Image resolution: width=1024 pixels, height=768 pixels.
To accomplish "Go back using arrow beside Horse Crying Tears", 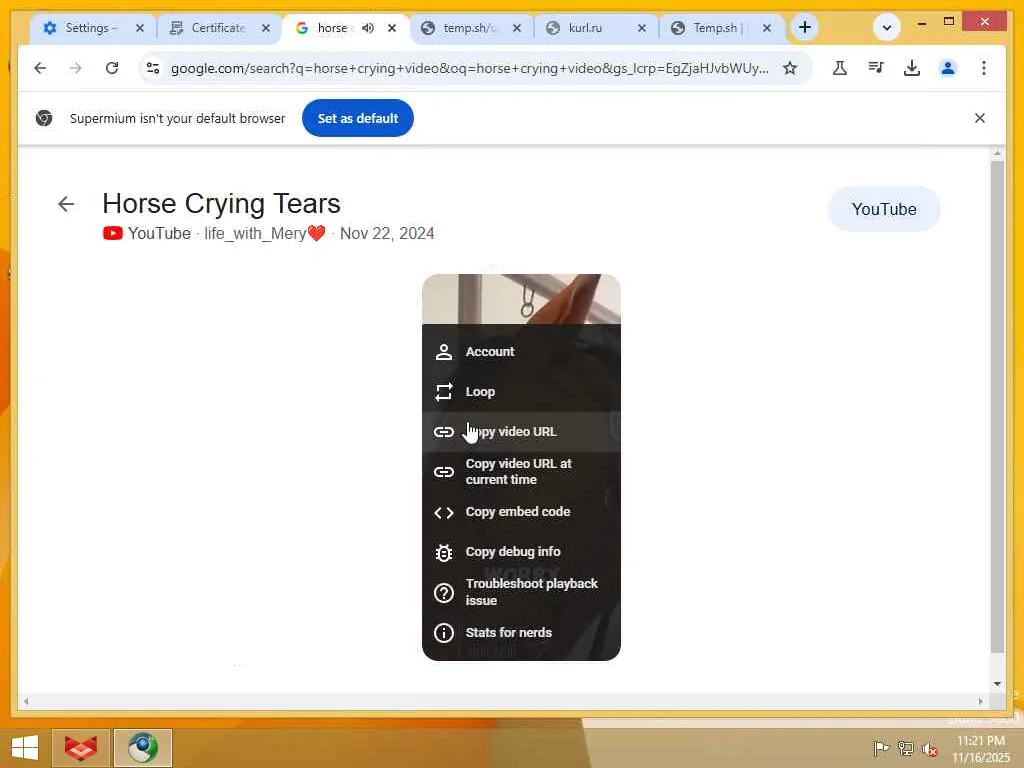I will click(66, 204).
